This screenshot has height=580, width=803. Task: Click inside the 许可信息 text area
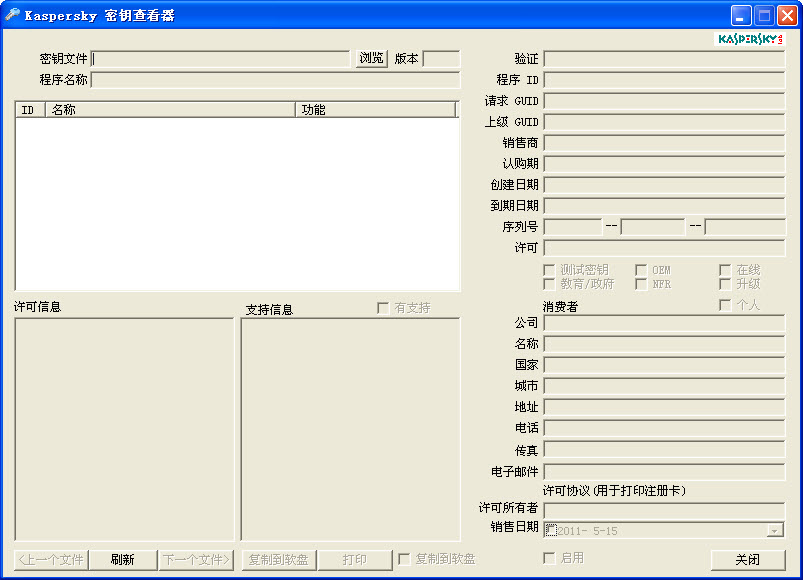[124, 429]
